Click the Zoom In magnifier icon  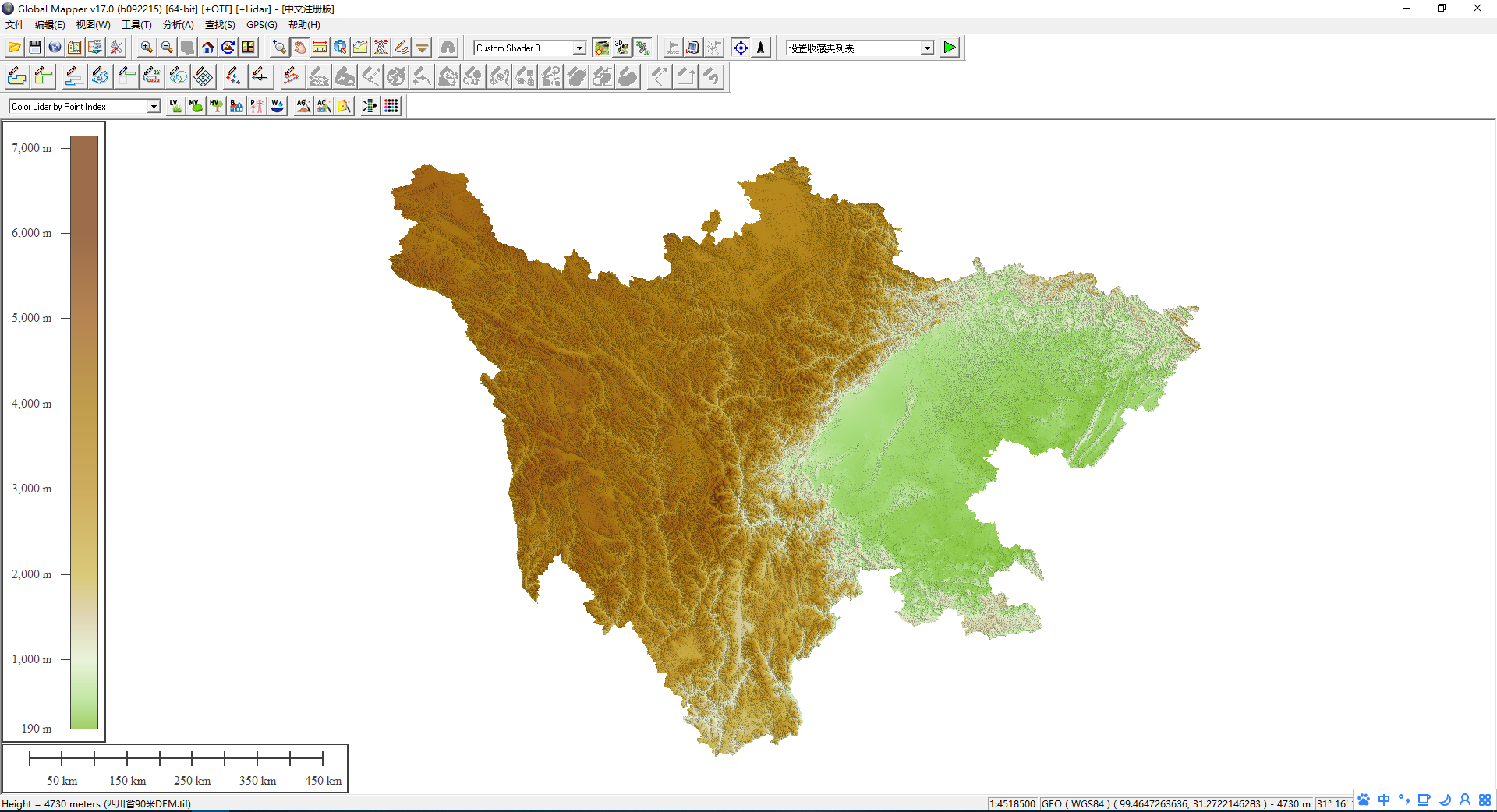[147, 48]
